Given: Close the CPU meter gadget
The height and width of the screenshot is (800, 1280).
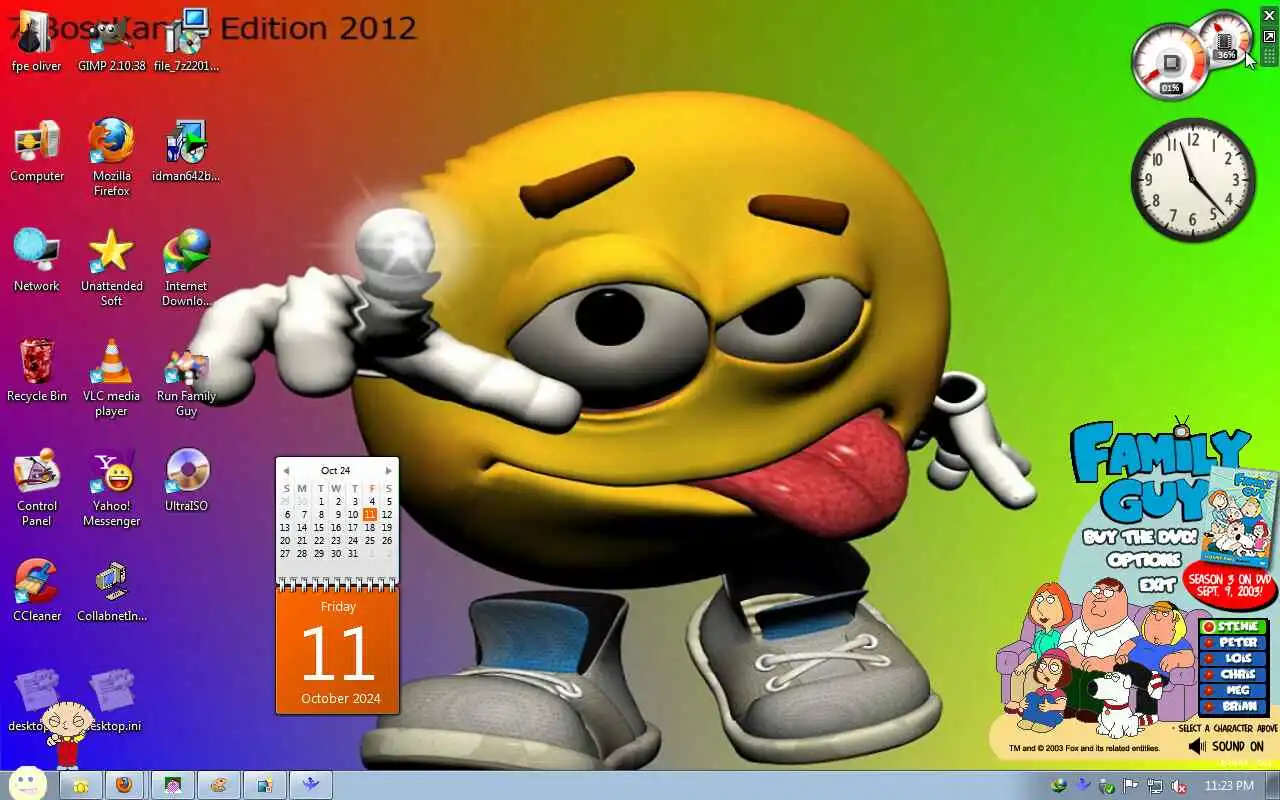Looking at the screenshot, I should (1269, 15).
